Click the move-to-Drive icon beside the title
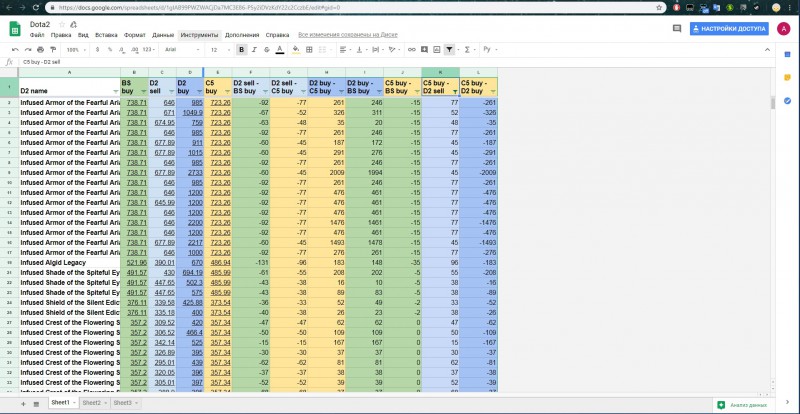The height and width of the screenshot is (414, 800). [x=73, y=24]
